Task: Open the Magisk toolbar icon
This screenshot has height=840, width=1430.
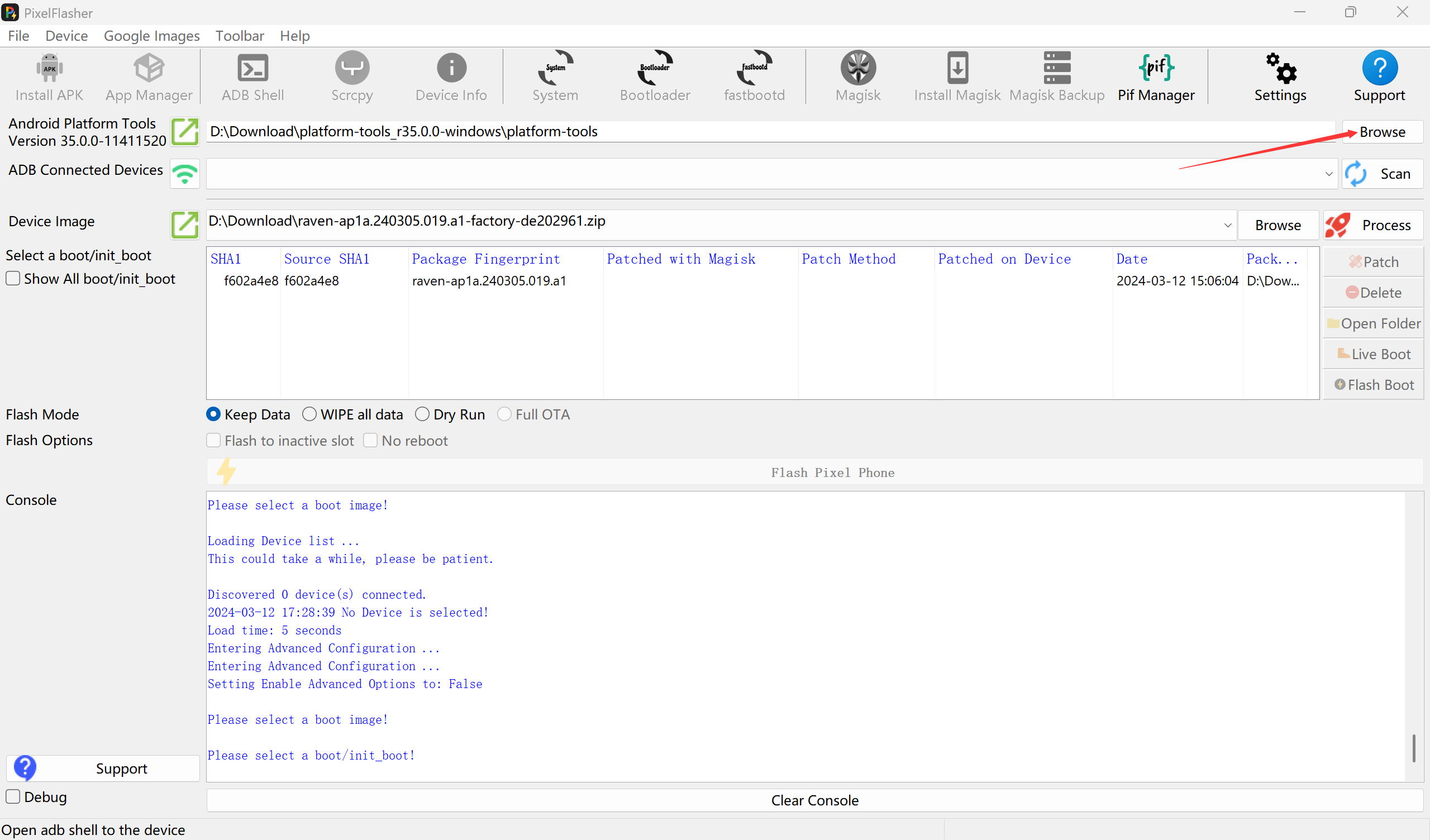Action: pos(858,77)
